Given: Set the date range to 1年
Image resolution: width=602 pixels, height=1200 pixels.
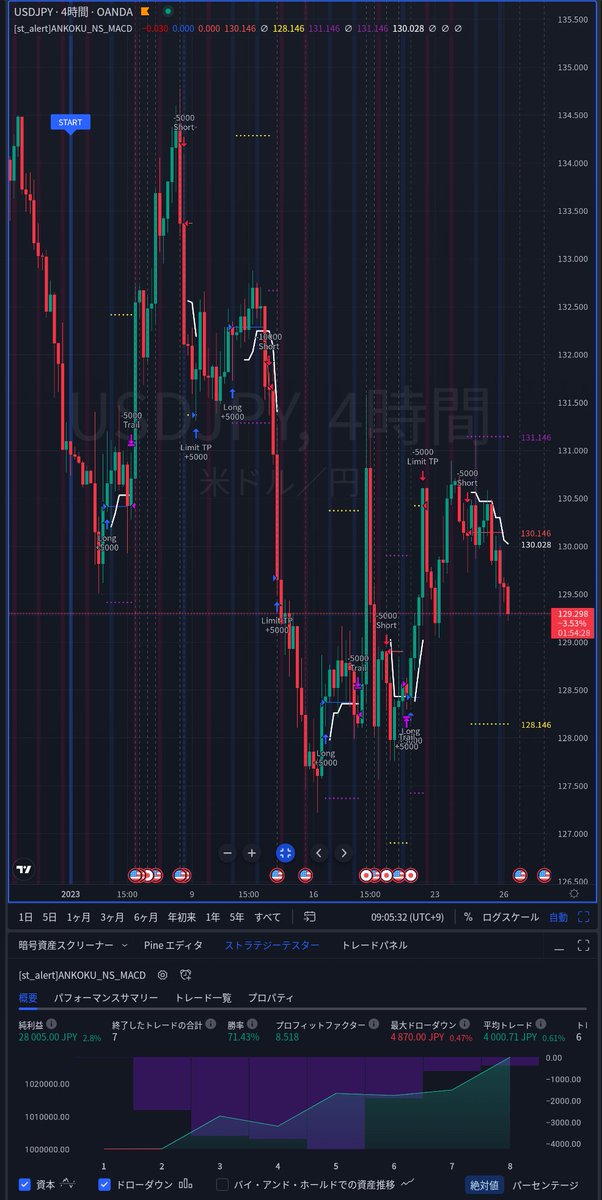Looking at the screenshot, I should [213, 917].
